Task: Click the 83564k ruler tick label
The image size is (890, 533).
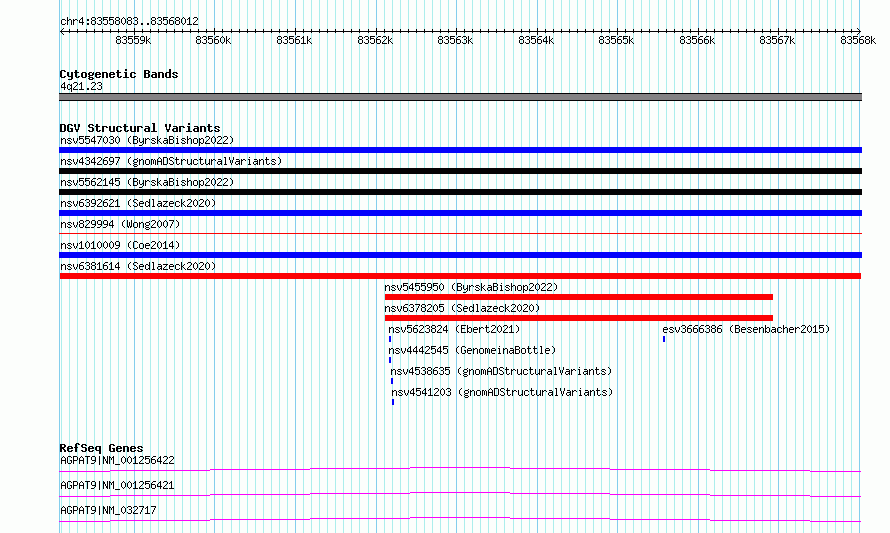Action: tap(536, 40)
